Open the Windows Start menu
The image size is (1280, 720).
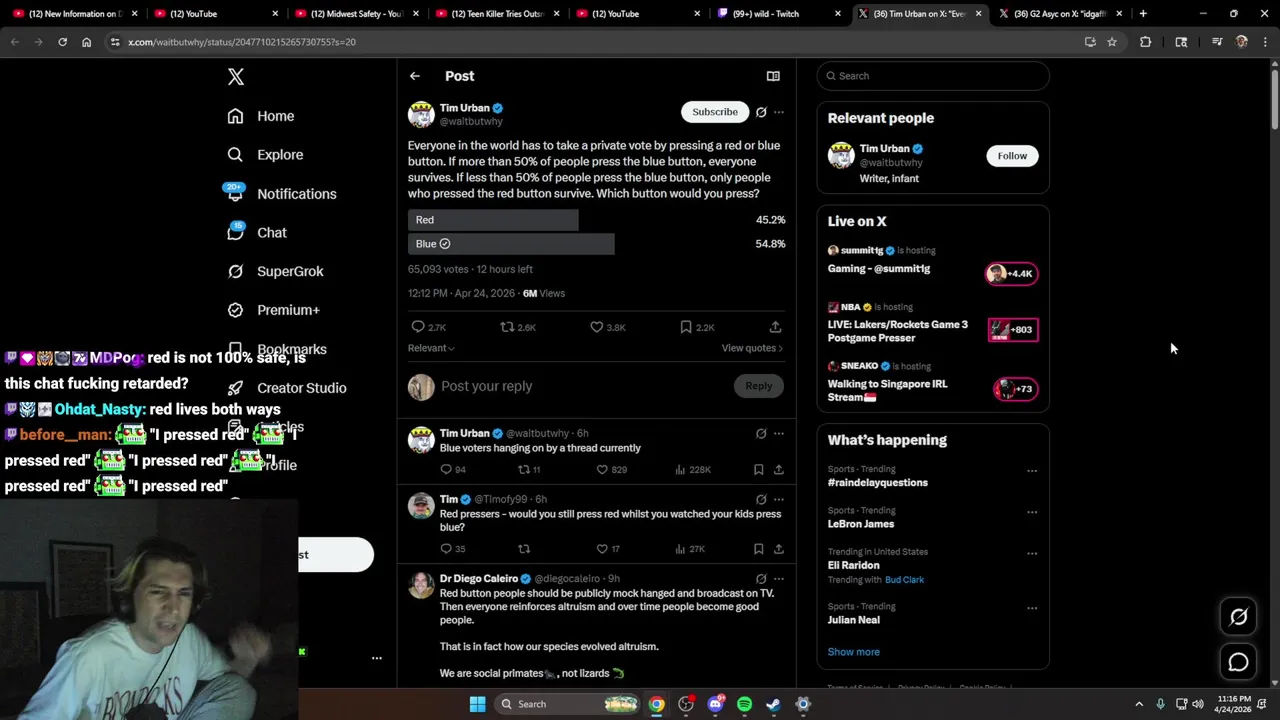click(x=477, y=704)
